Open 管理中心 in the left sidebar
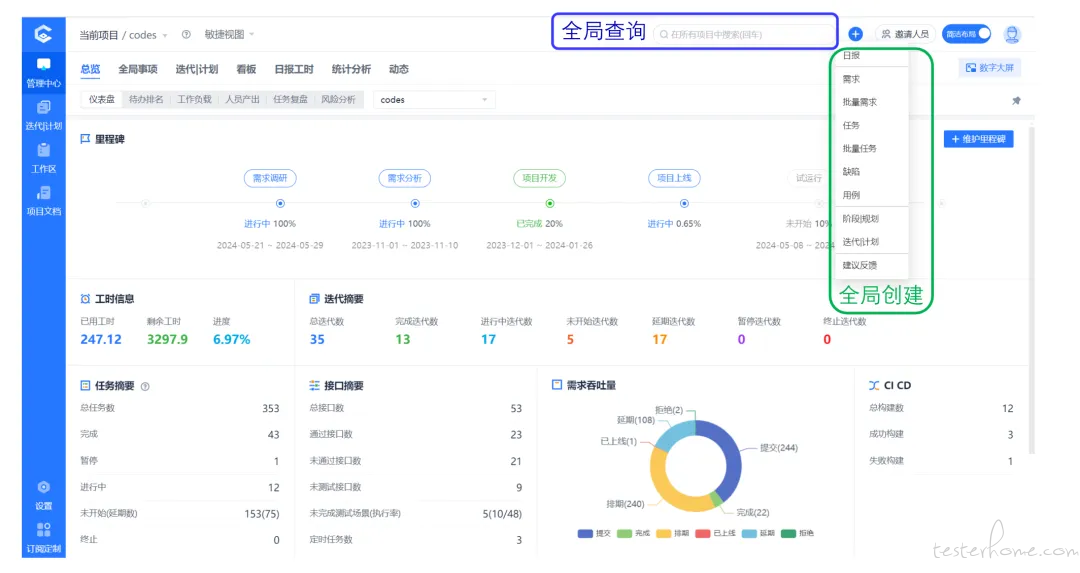 click(43, 73)
